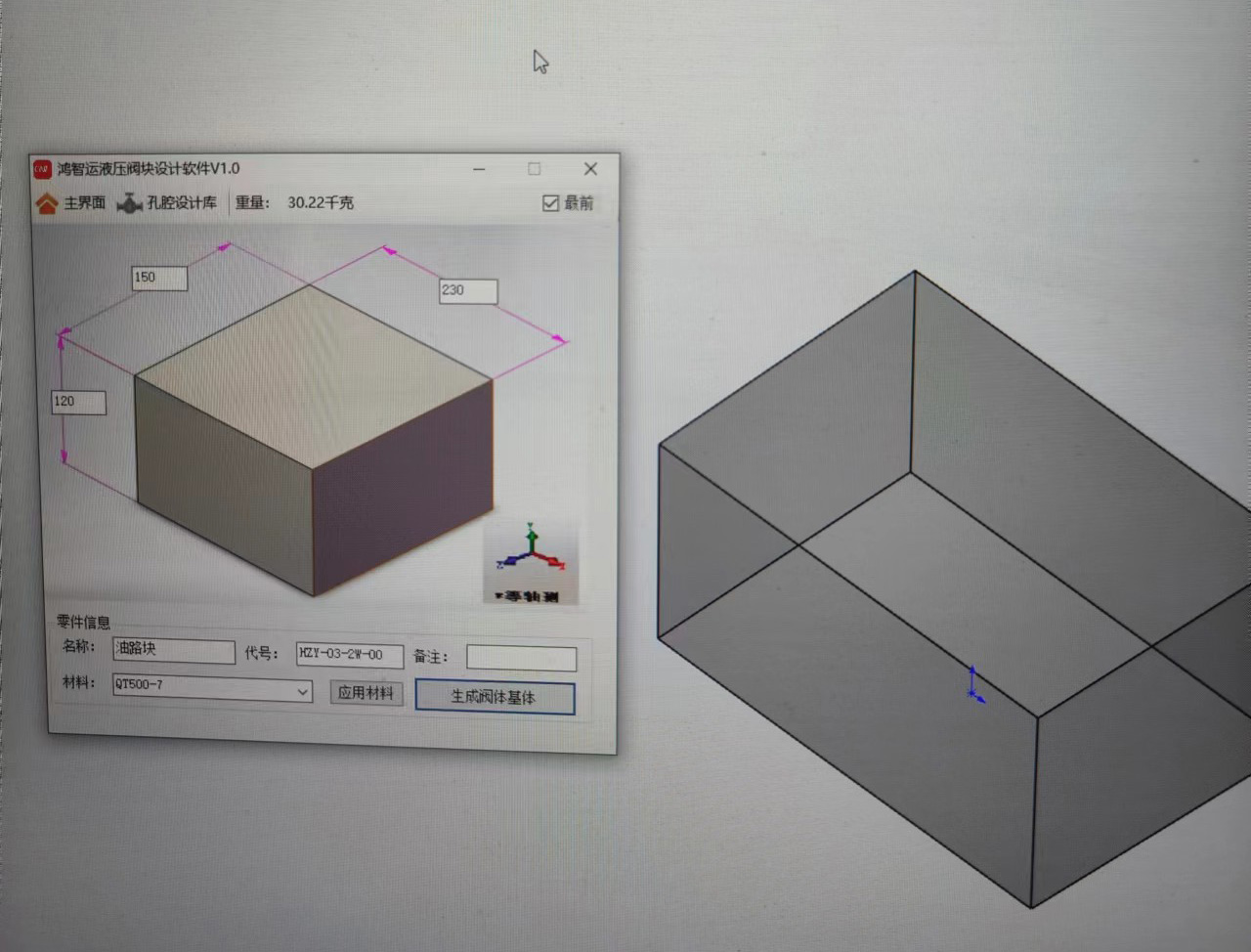Click the 生成阀体基体 button

[495, 697]
